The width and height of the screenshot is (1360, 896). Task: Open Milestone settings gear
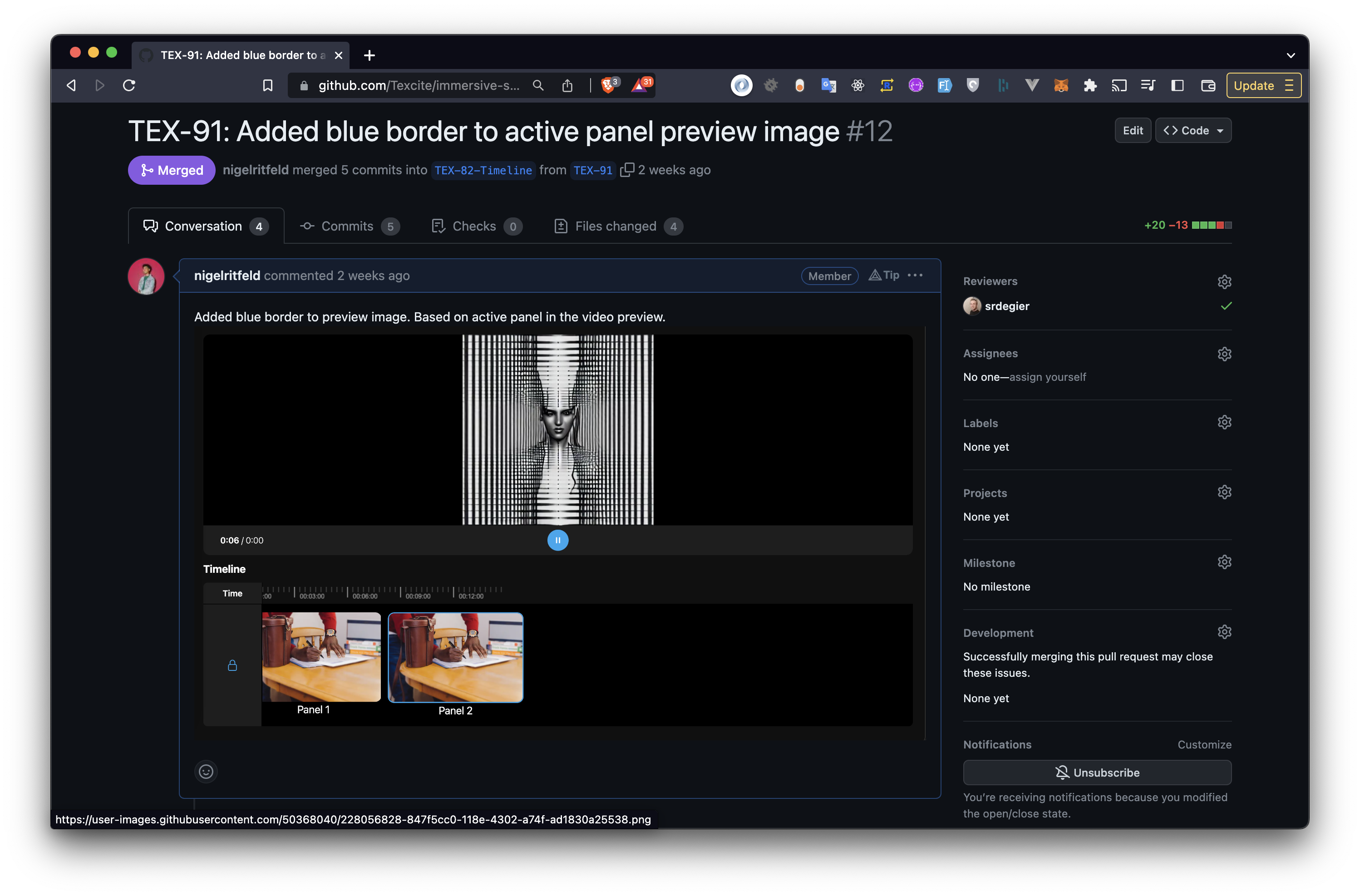1224,562
